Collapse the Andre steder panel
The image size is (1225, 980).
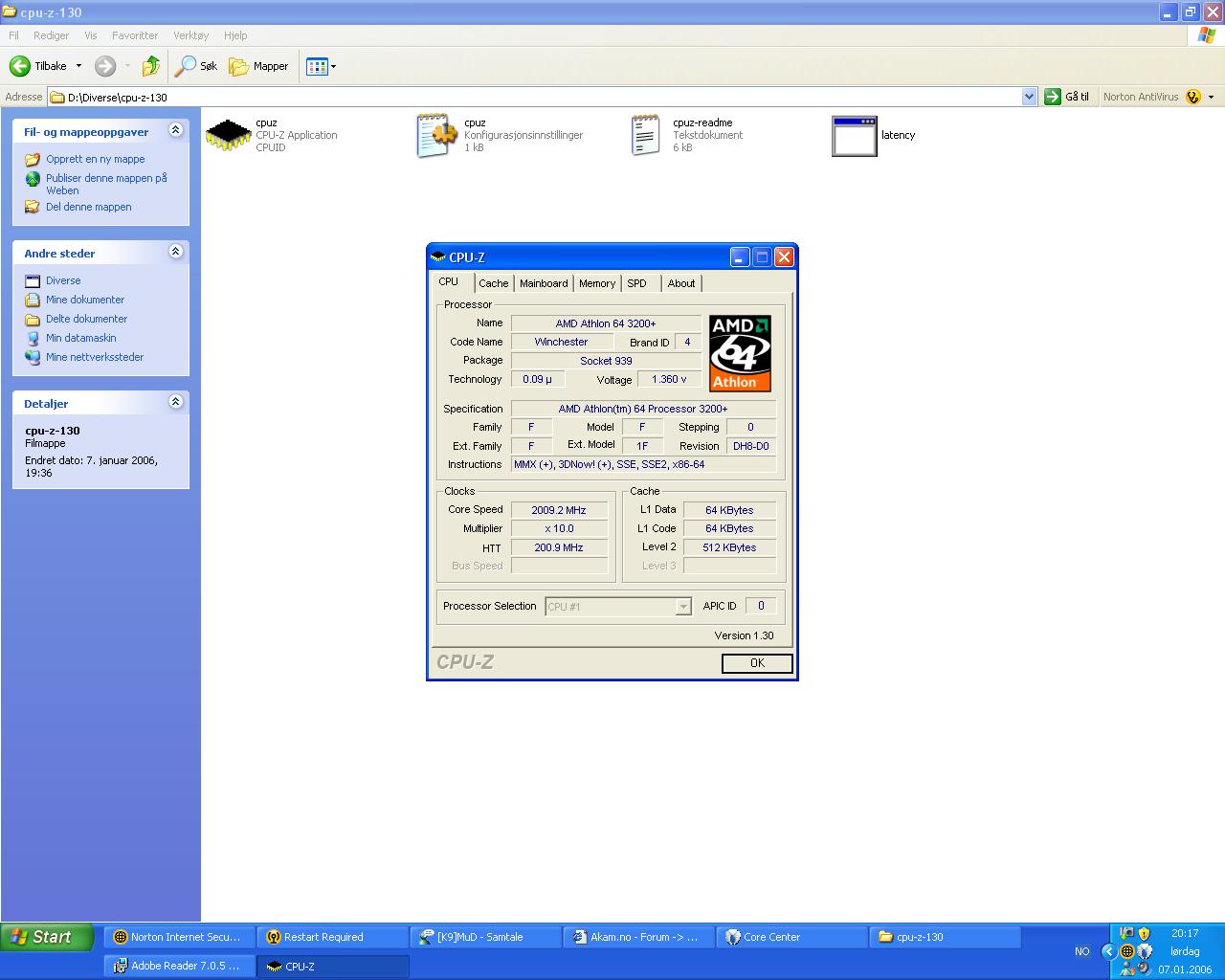[x=175, y=251]
